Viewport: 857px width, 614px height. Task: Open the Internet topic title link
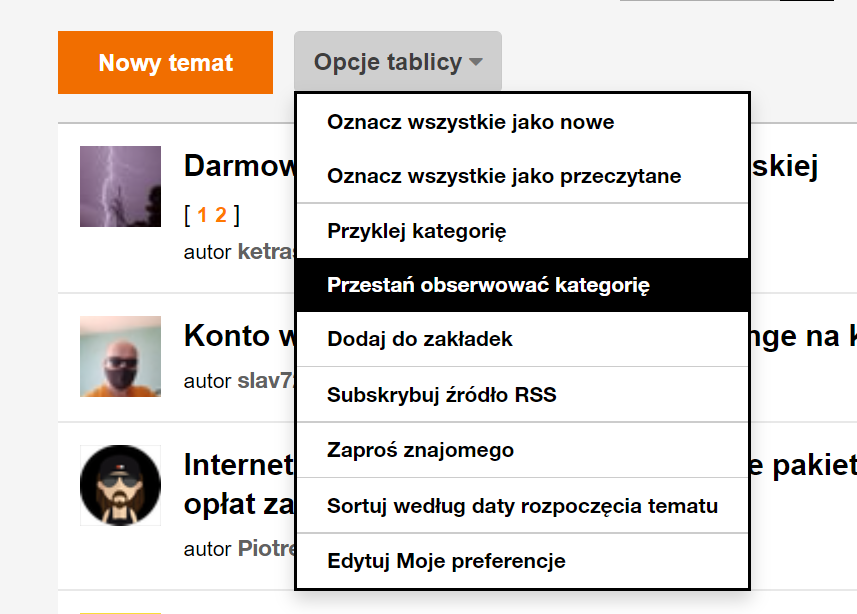pyautogui.click(x=238, y=466)
